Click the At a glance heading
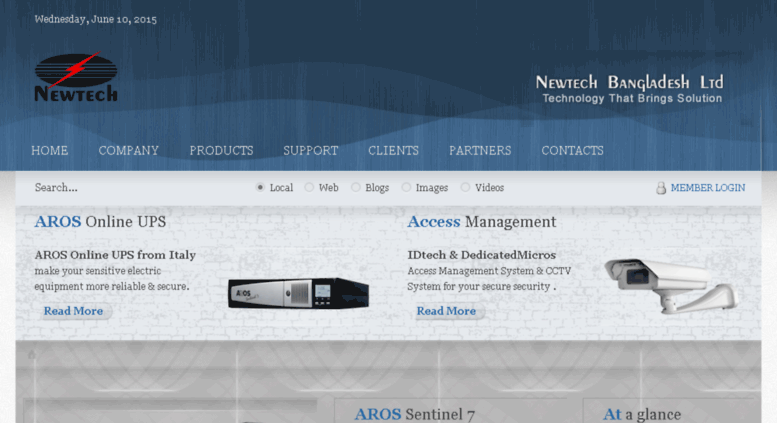 pos(642,414)
